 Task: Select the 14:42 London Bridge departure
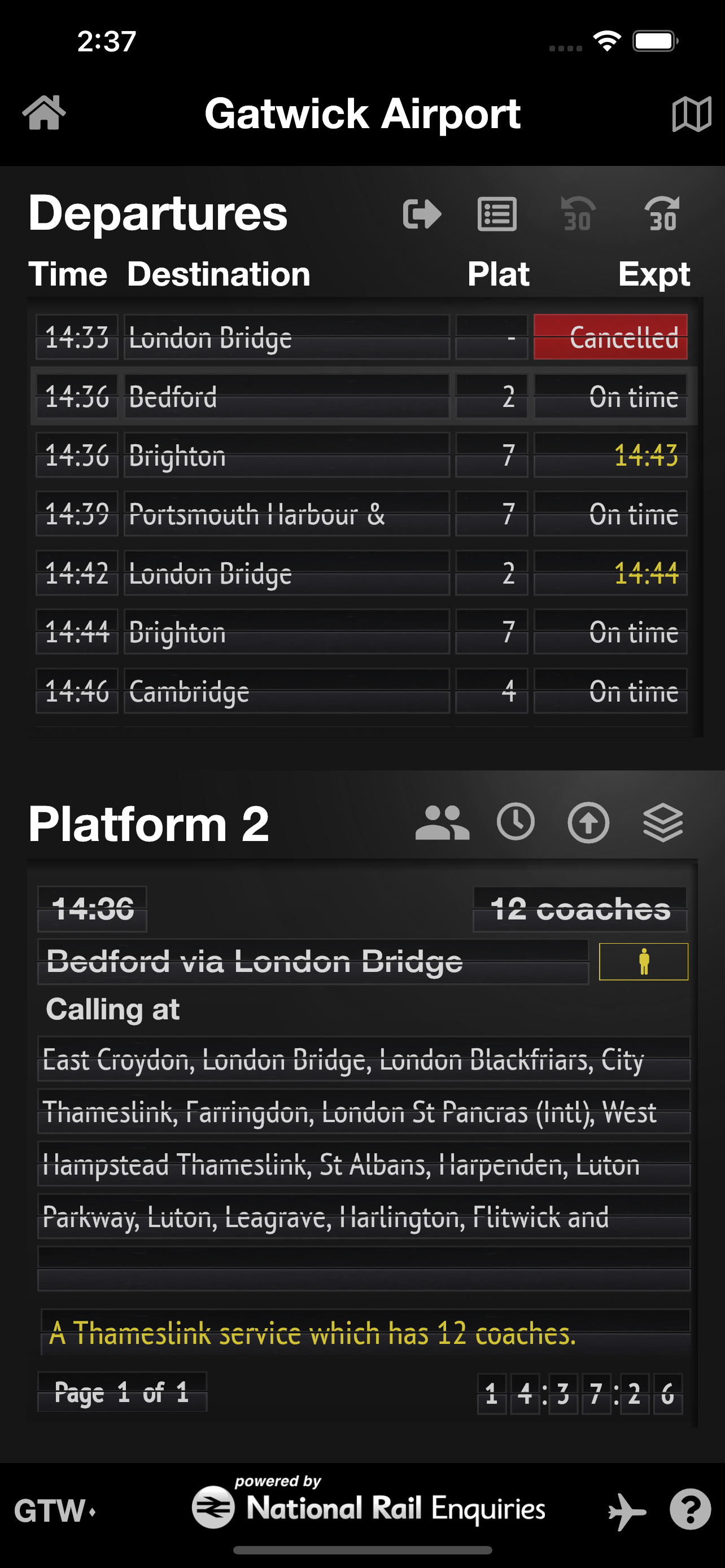pos(362,573)
